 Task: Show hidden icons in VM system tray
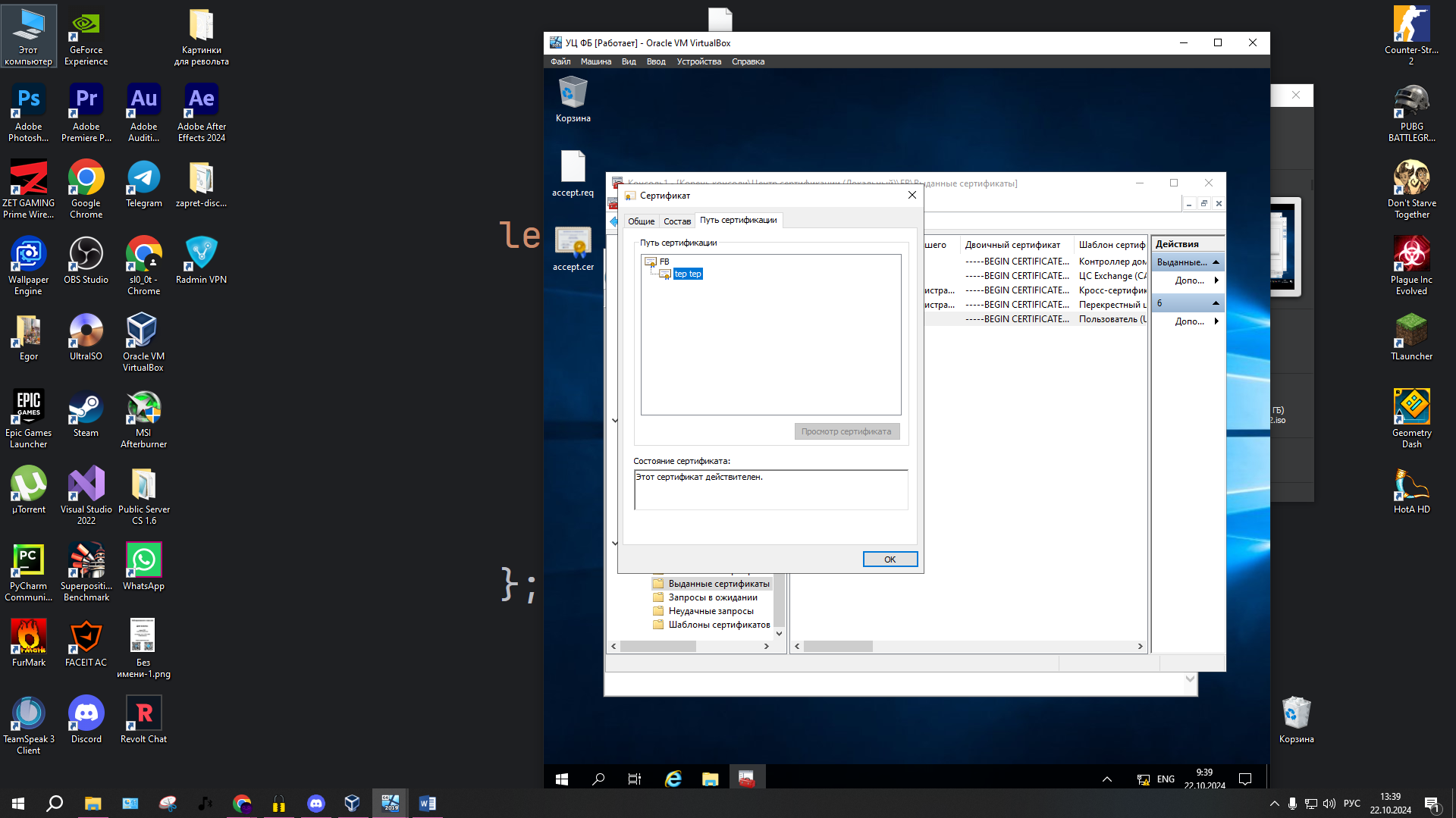[x=1107, y=779]
